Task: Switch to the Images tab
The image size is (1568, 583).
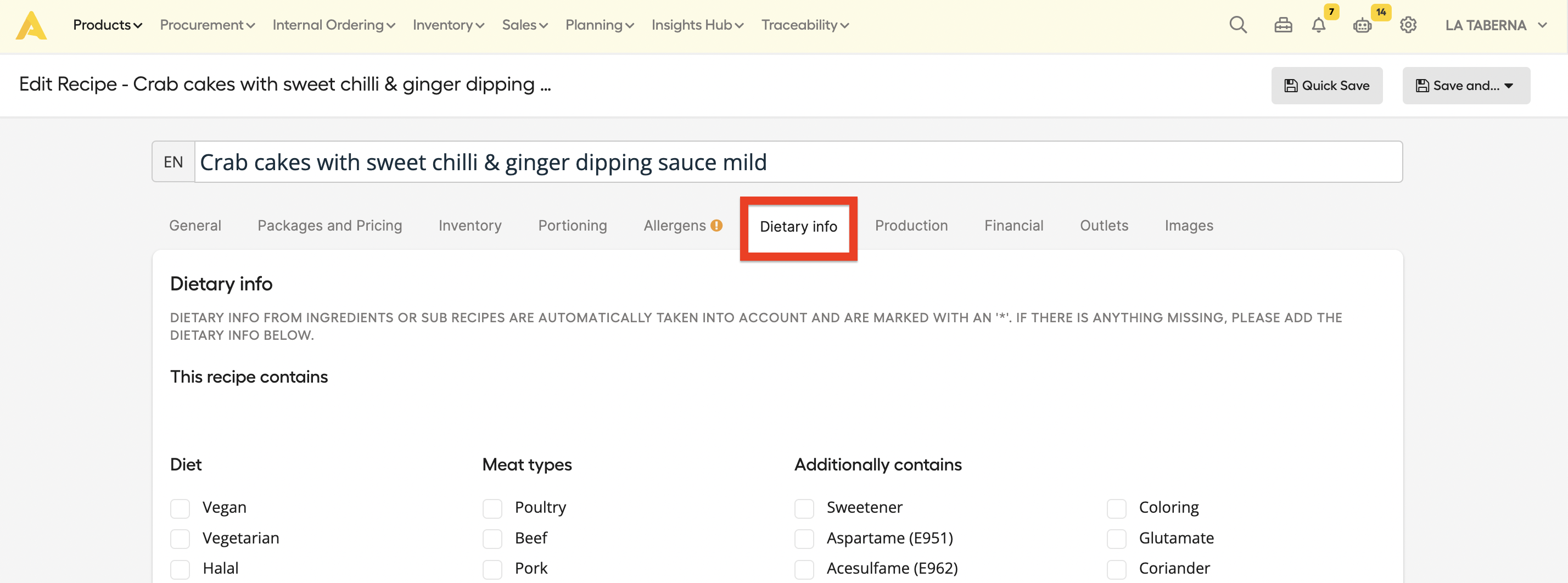Action: pyautogui.click(x=1188, y=225)
